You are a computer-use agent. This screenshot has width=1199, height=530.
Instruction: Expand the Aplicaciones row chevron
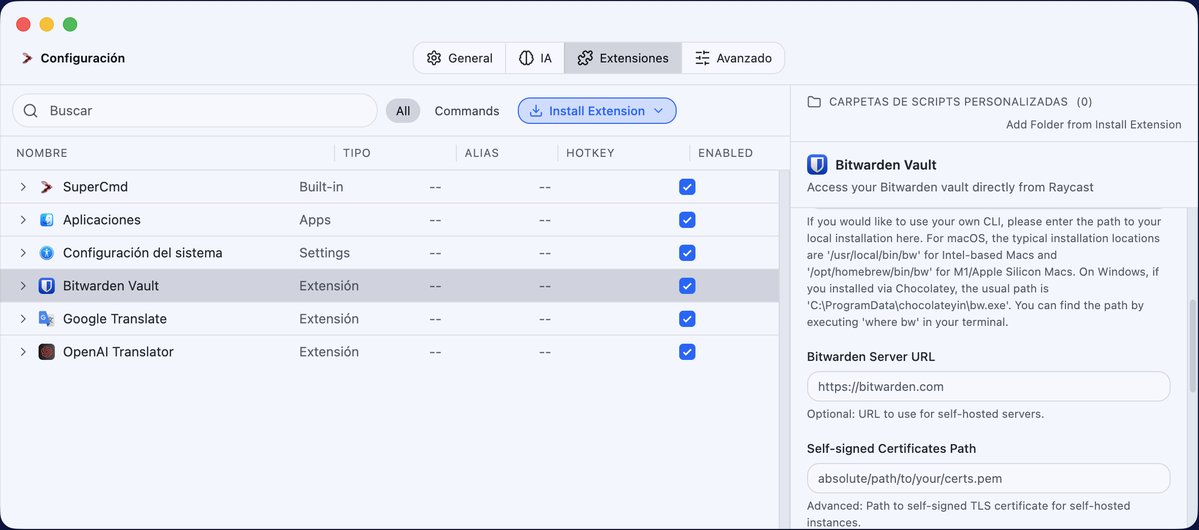coord(23,219)
